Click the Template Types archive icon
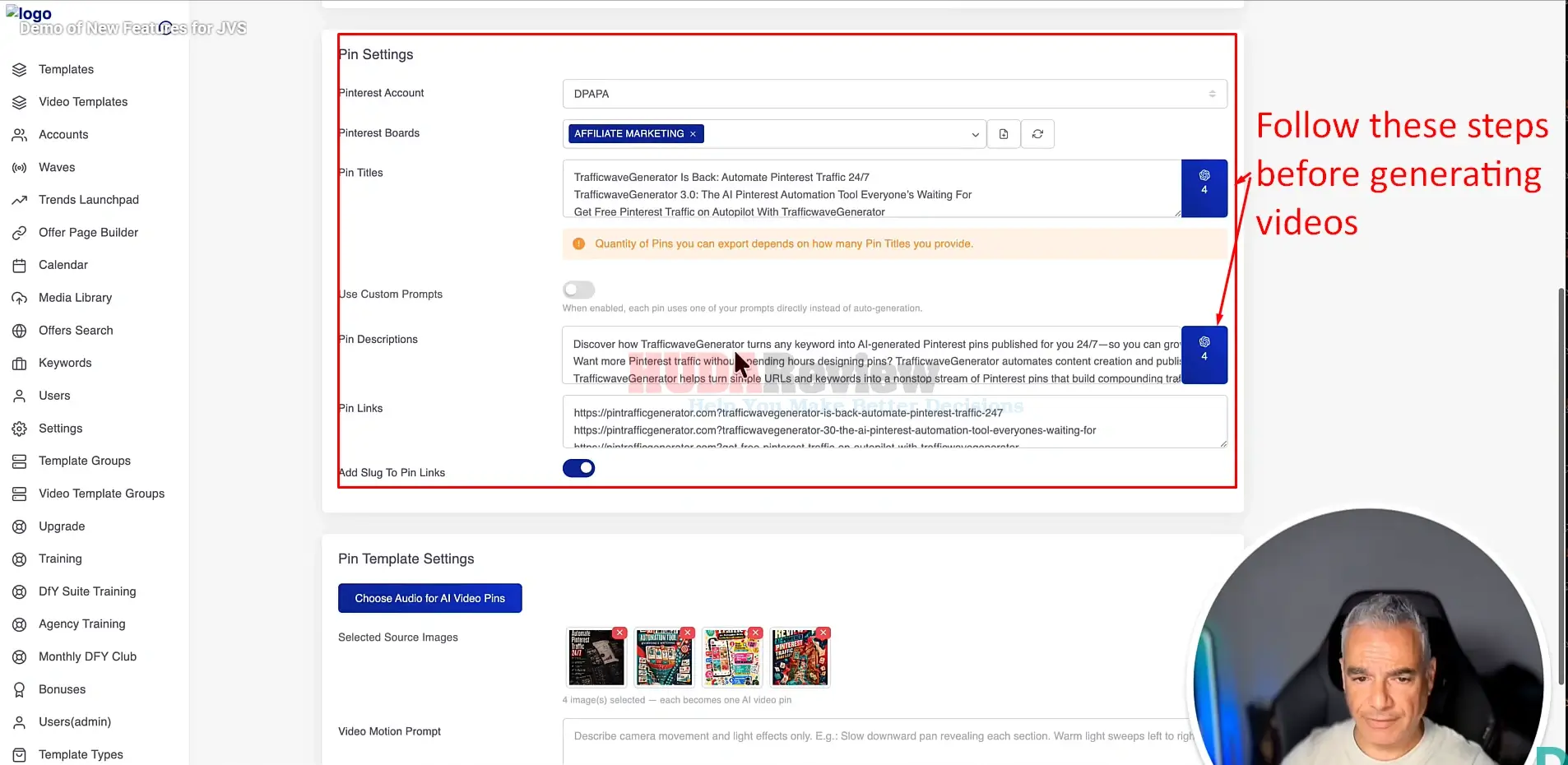The width and height of the screenshot is (1568, 765). [x=20, y=754]
